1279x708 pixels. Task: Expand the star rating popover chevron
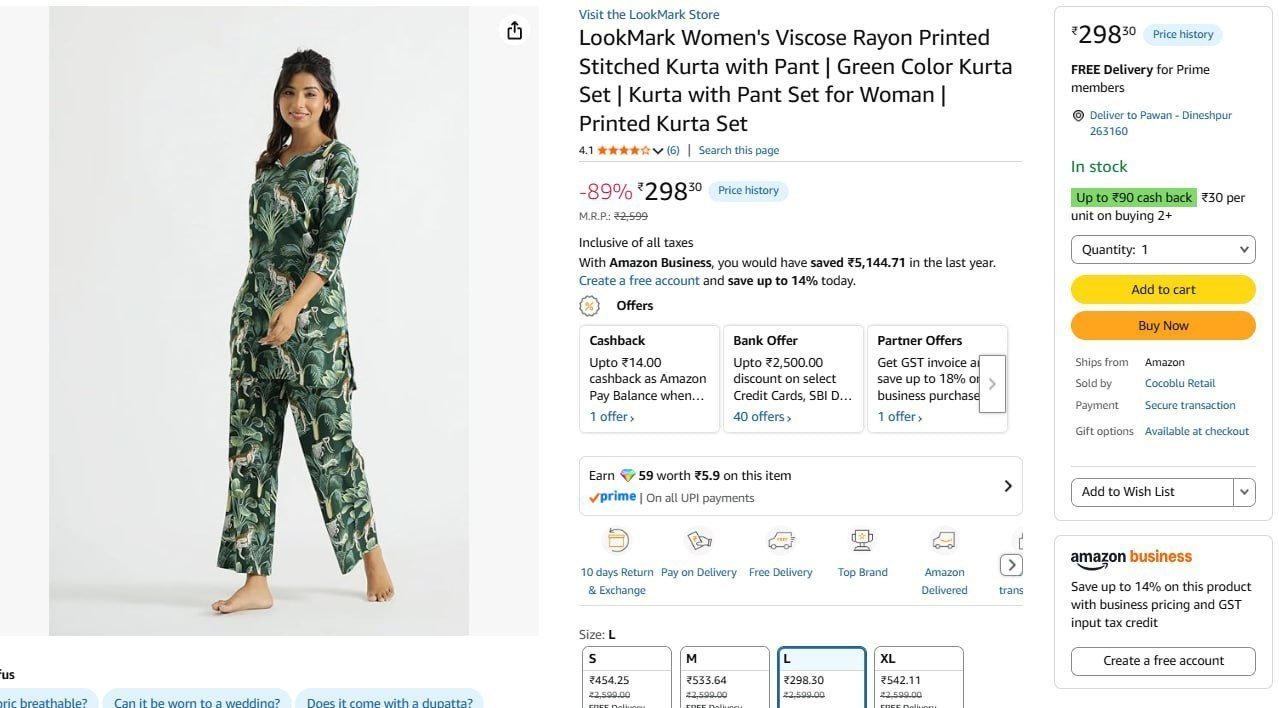click(658, 151)
